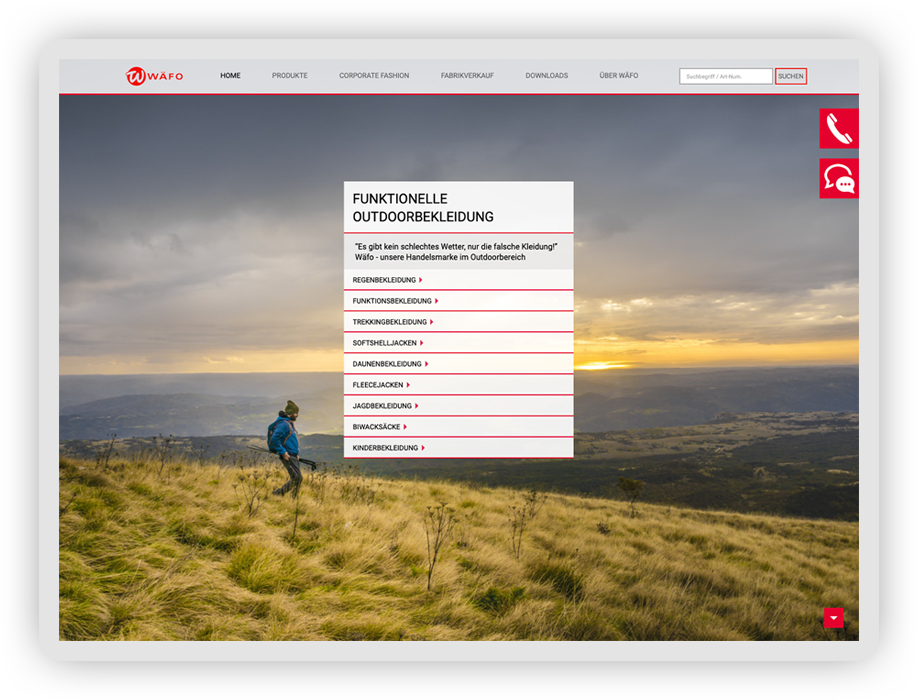Open the PRODUKTE menu
Screen dimensions: 918x700
tap(289, 76)
